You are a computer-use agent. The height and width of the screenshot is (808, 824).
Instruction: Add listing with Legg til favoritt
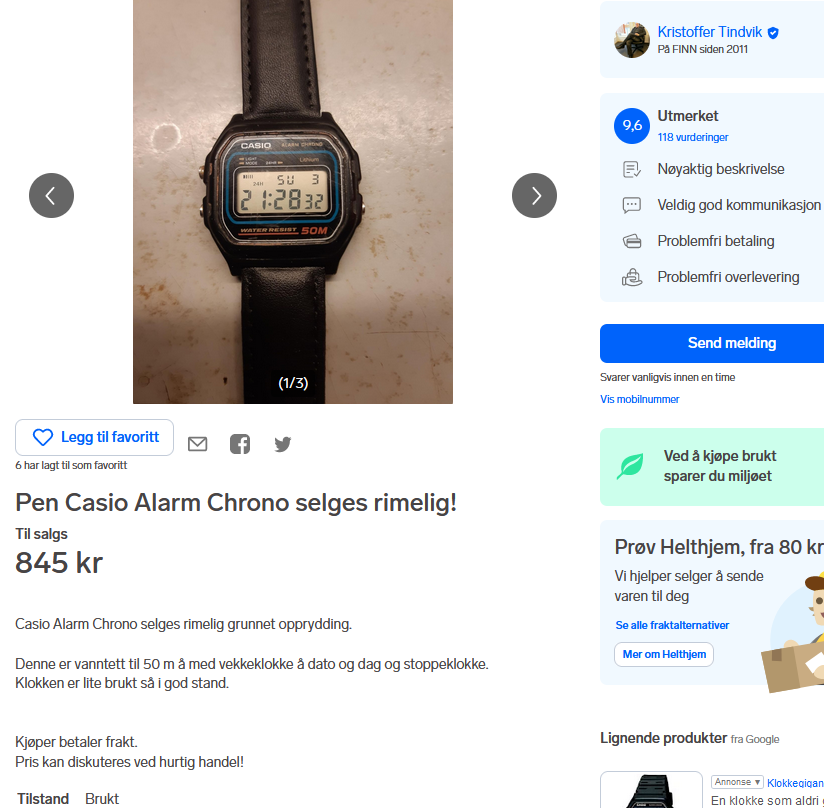point(95,437)
